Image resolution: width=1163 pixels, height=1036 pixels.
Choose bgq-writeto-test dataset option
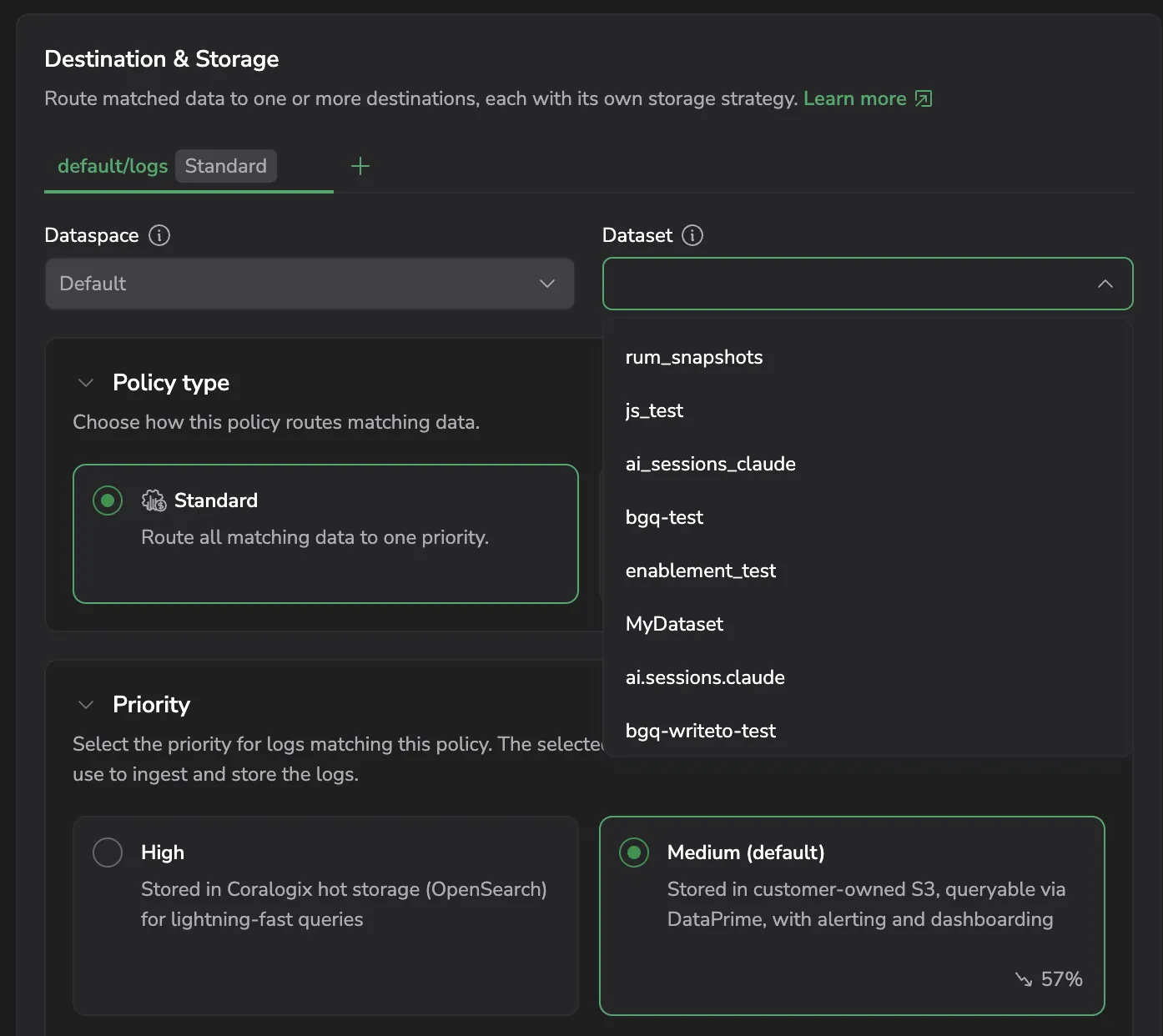point(868,731)
